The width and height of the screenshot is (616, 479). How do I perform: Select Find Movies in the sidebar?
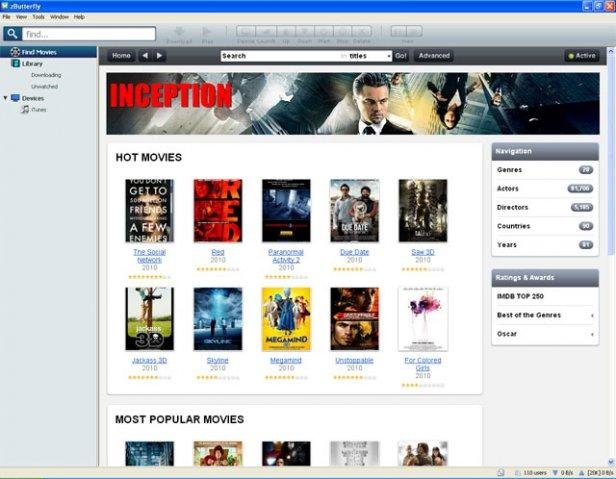49,52
